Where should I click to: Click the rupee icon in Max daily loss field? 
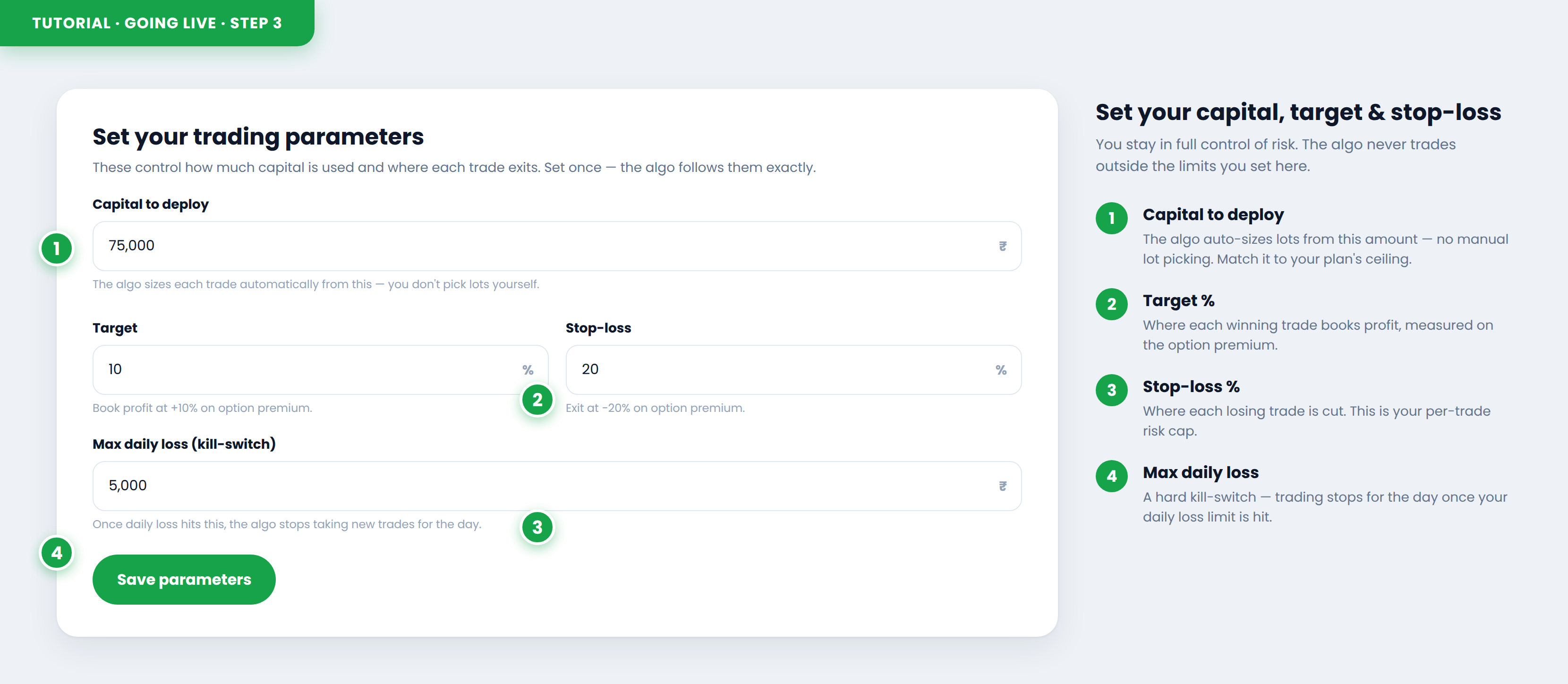(1003, 486)
